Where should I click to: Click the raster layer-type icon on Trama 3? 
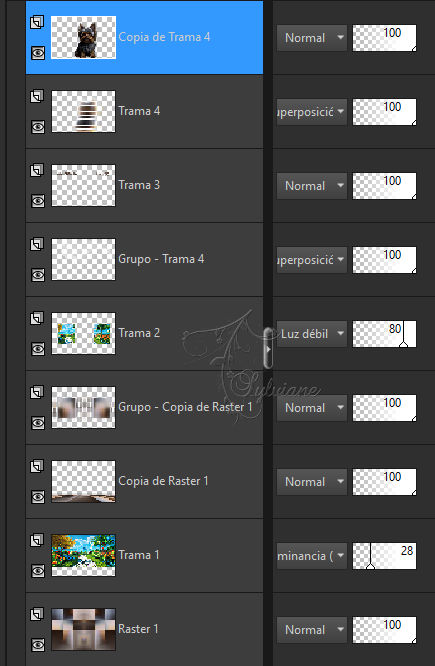(37, 170)
